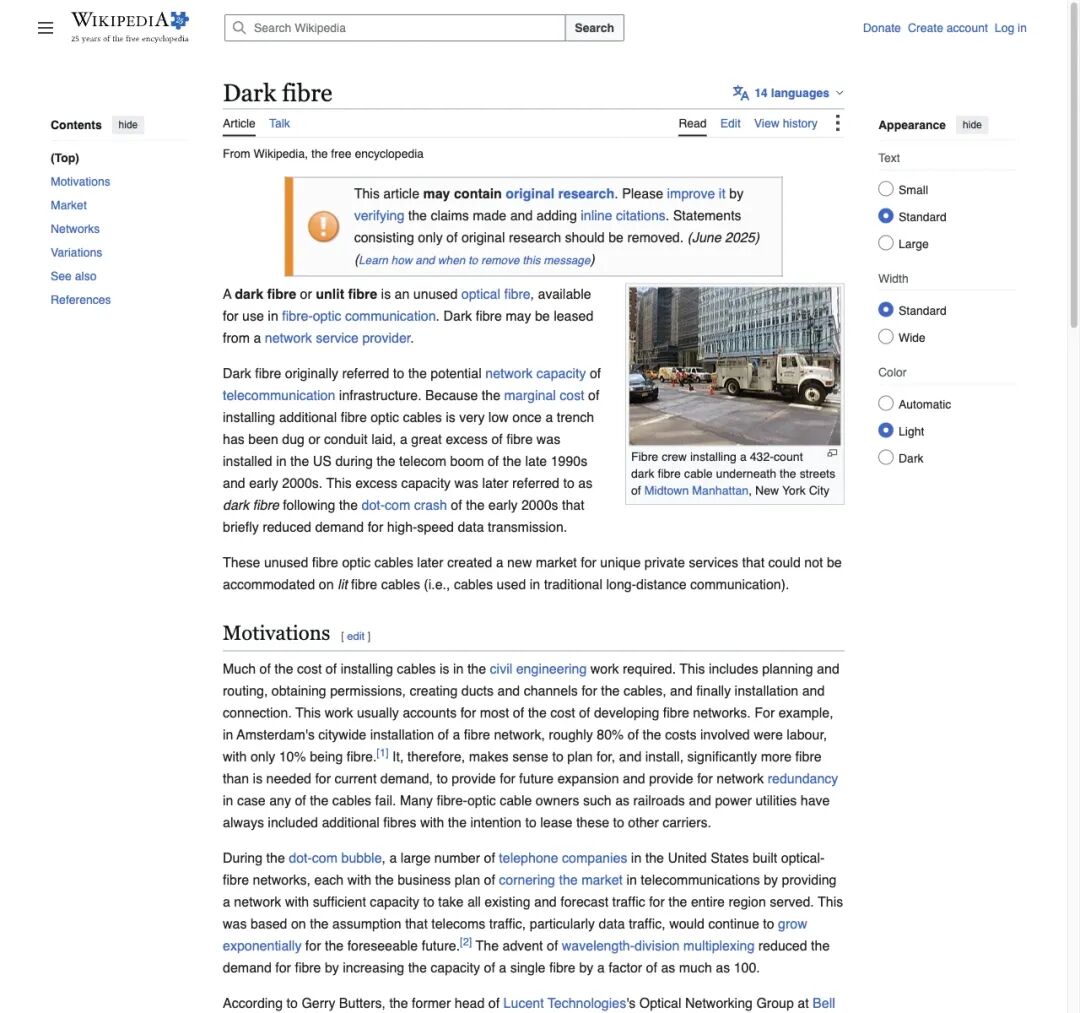Jump to (Top) in contents
The width and height of the screenshot is (1080, 1013).
tap(65, 158)
